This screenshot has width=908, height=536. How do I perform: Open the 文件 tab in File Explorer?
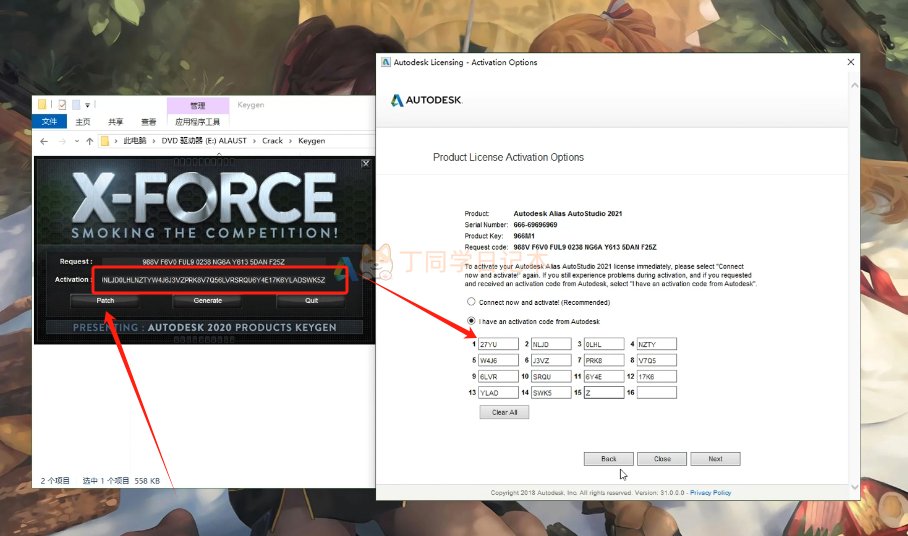point(49,122)
